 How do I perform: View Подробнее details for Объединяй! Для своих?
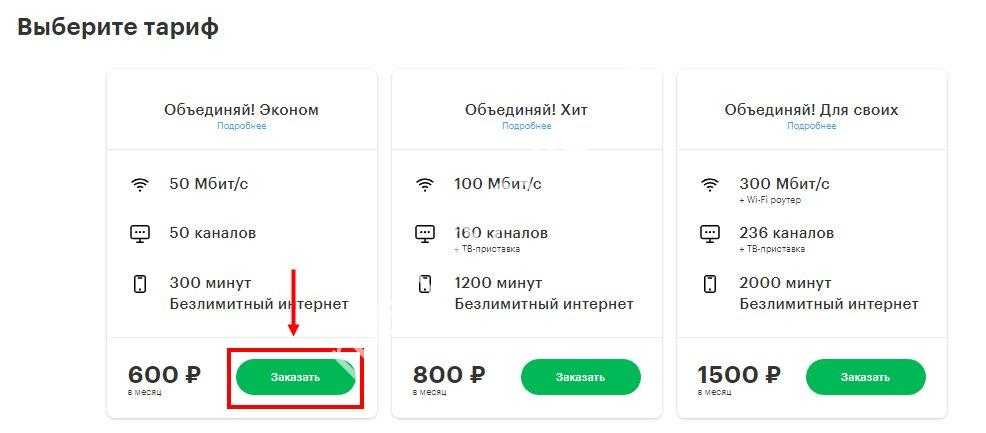[x=811, y=127]
